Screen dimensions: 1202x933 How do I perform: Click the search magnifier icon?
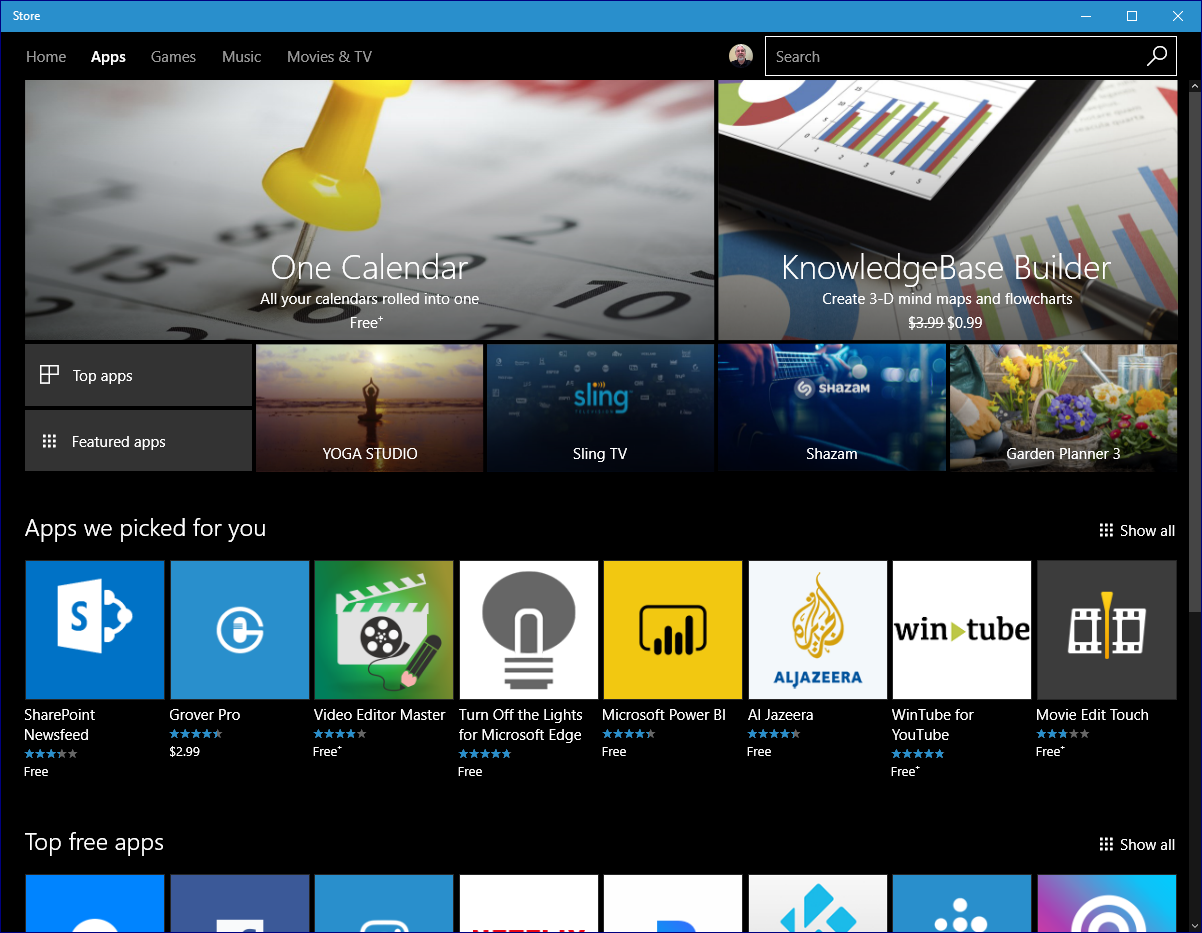pos(1156,56)
